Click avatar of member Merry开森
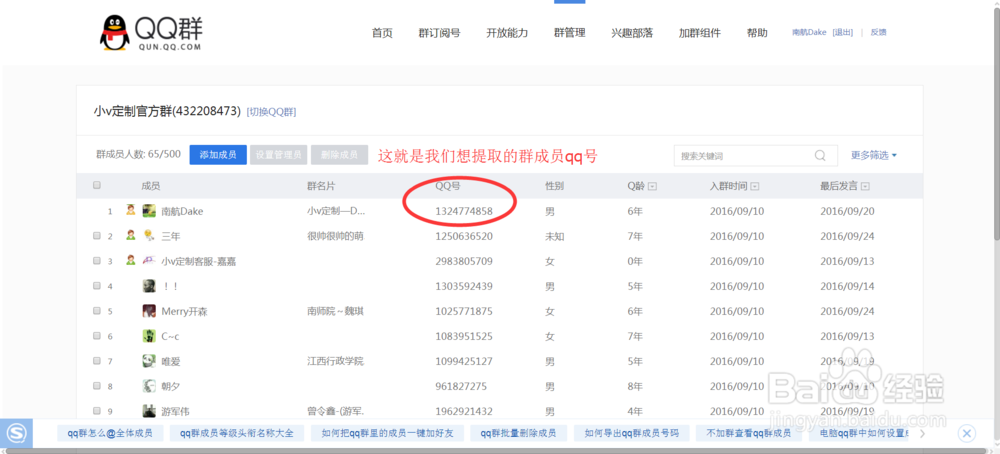 (x=149, y=311)
